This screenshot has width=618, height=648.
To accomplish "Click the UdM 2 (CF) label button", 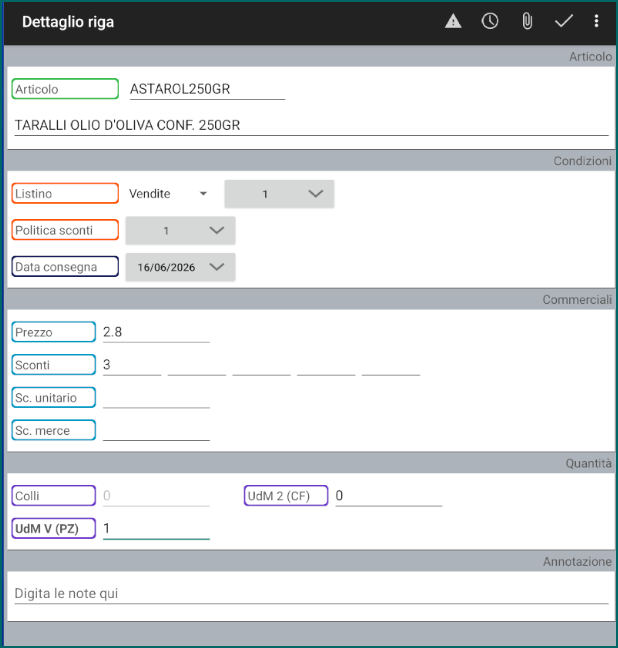I will [286, 496].
